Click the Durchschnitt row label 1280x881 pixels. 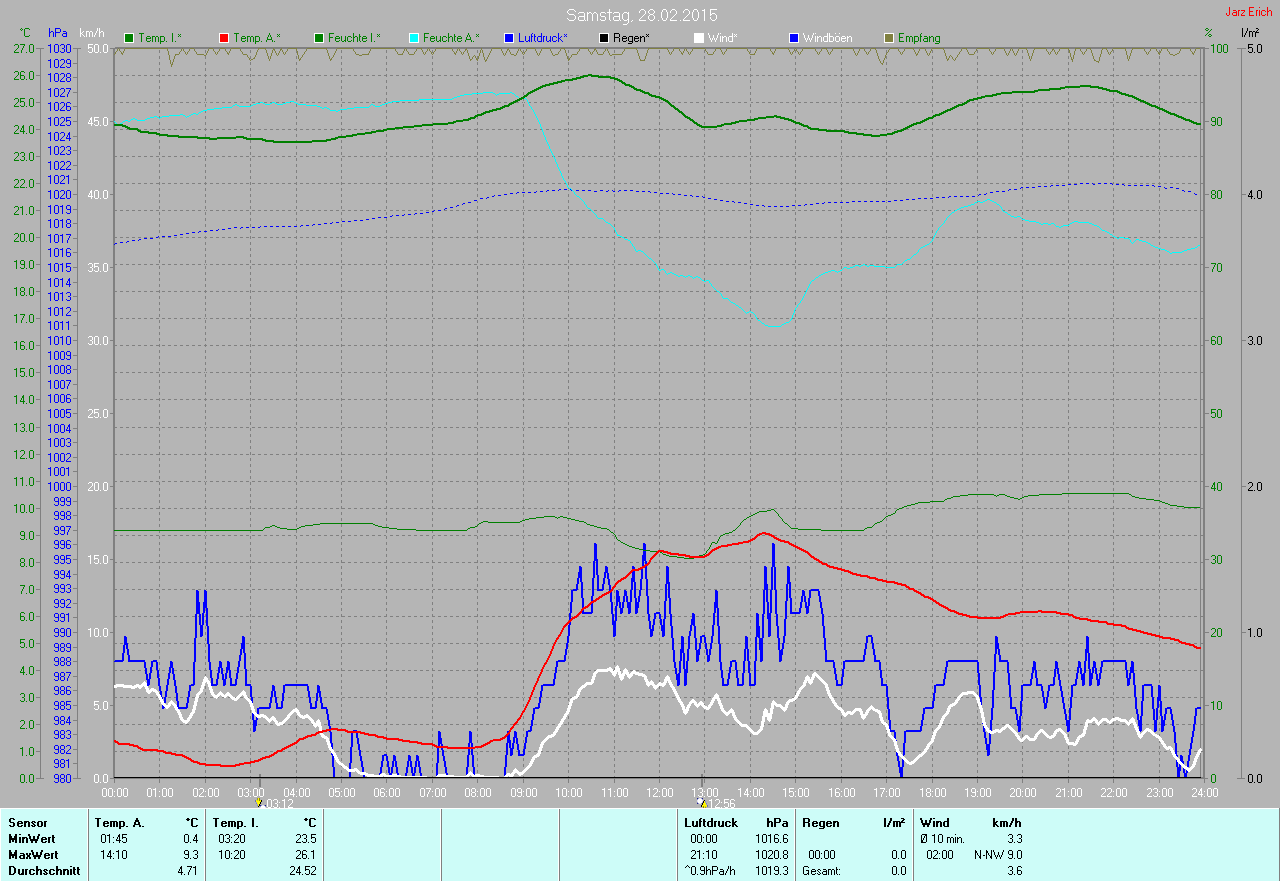43,871
